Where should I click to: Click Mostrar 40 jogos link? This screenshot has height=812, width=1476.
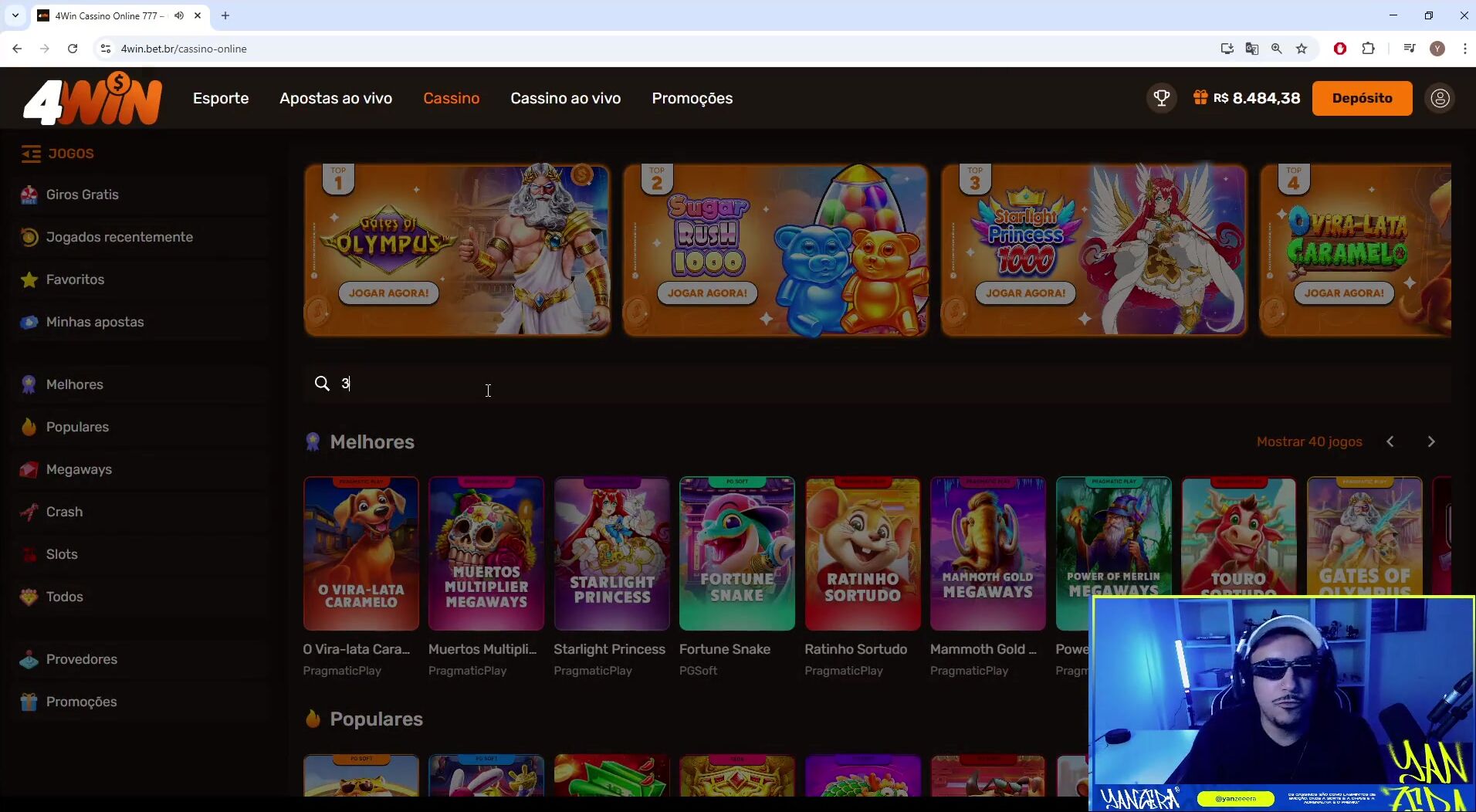pos(1309,442)
